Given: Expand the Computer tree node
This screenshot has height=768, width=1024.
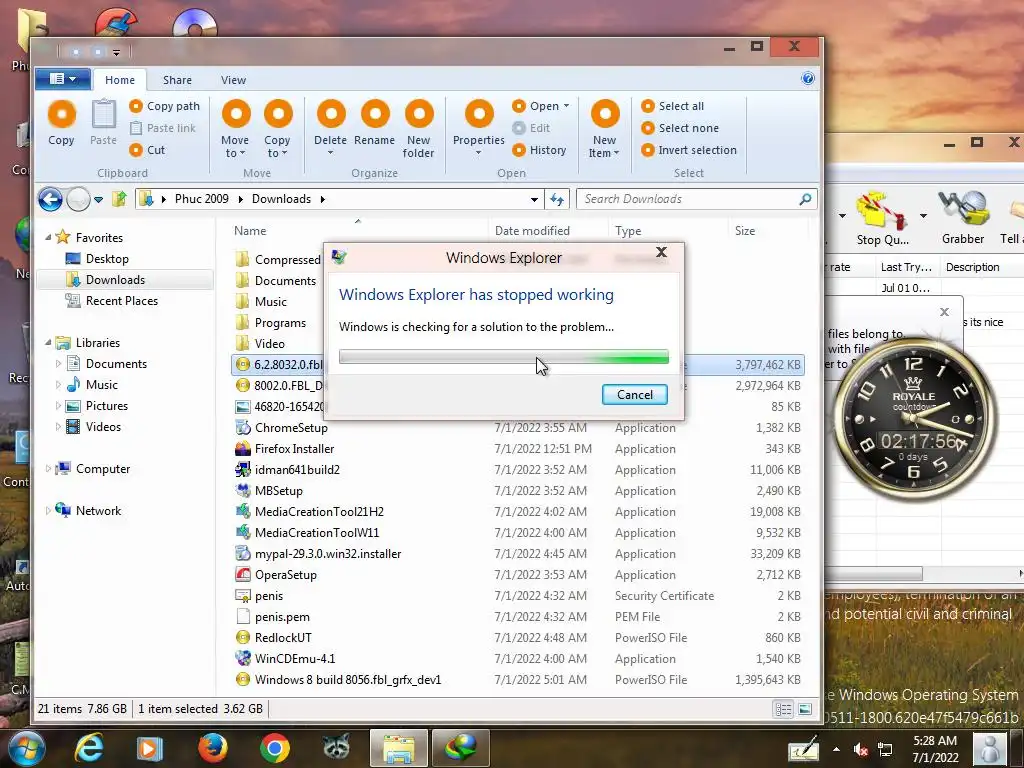Looking at the screenshot, I should click(48, 468).
